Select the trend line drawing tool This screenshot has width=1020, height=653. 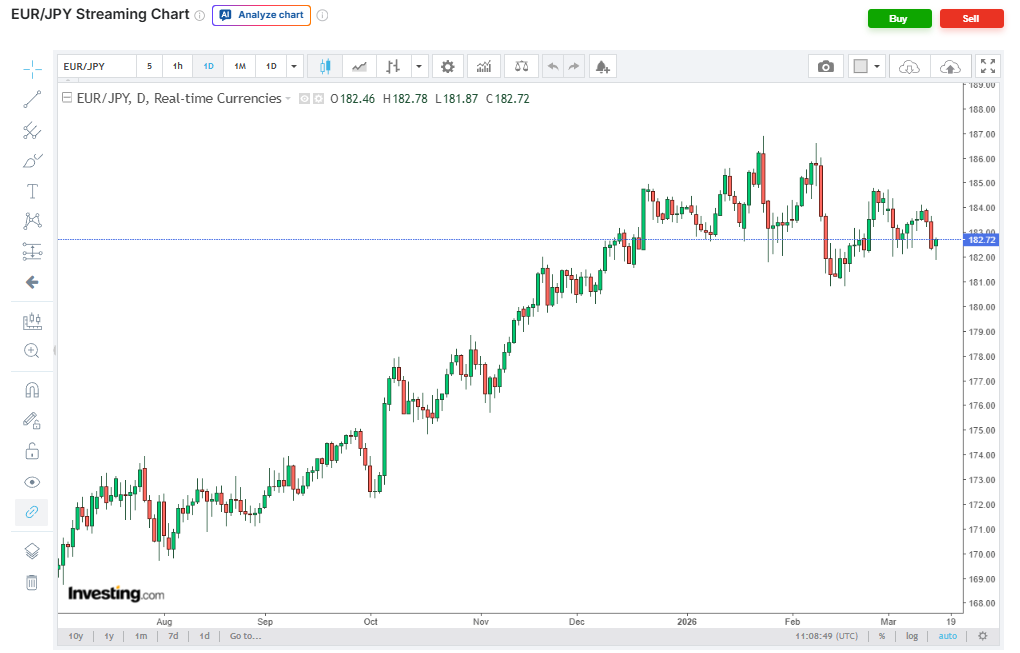pyautogui.click(x=32, y=99)
